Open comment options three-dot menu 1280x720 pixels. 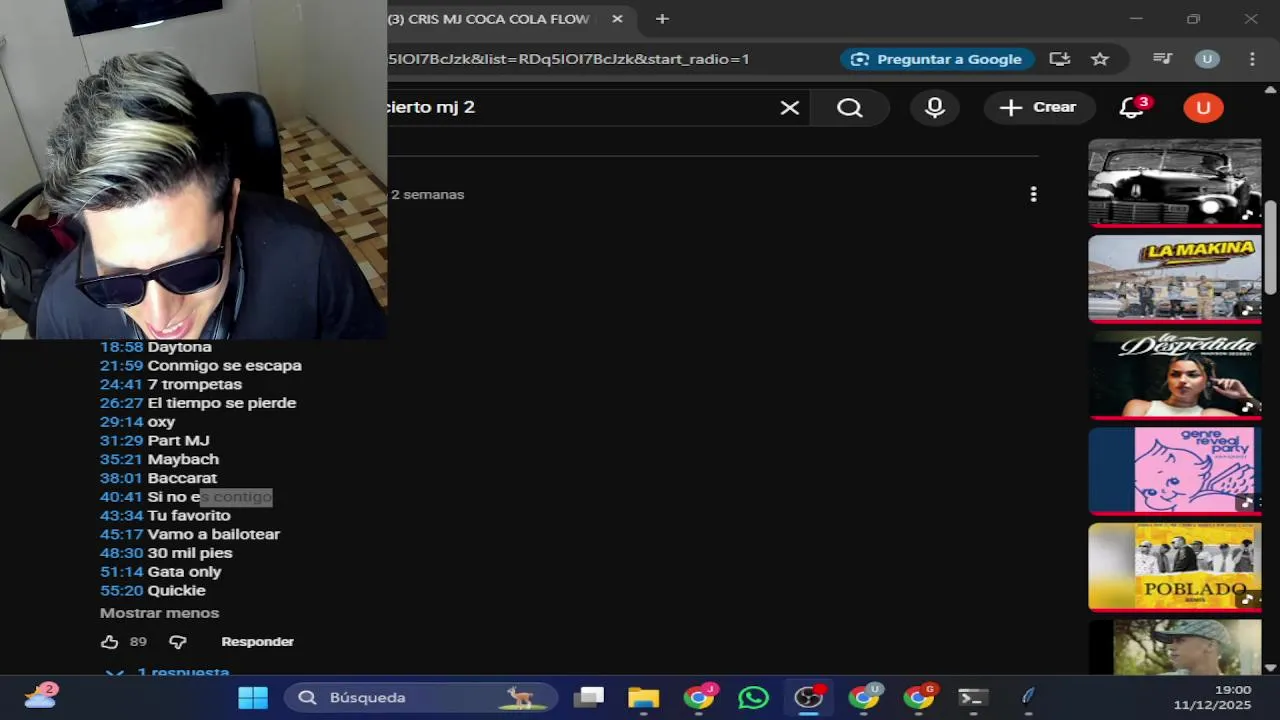(x=1033, y=194)
